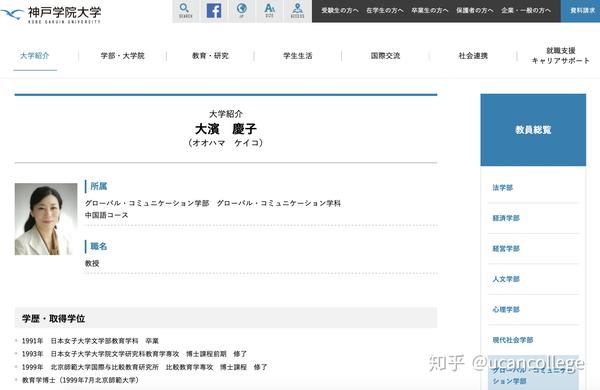Click the globe language icon
Image resolution: width=600 pixels, height=390 pixels.
(x=241, y=11)
